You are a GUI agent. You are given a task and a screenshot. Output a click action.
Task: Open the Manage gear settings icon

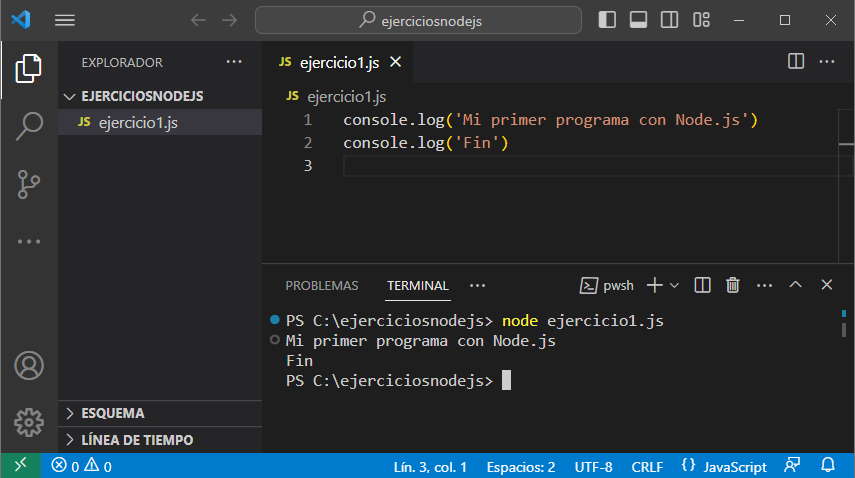click(x=29, y=422)
